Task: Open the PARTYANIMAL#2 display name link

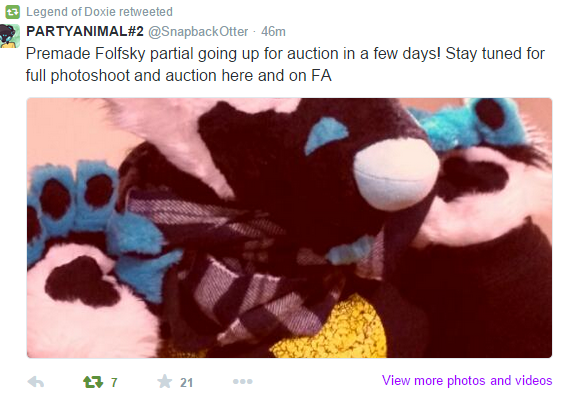Action: coord(85,31)
